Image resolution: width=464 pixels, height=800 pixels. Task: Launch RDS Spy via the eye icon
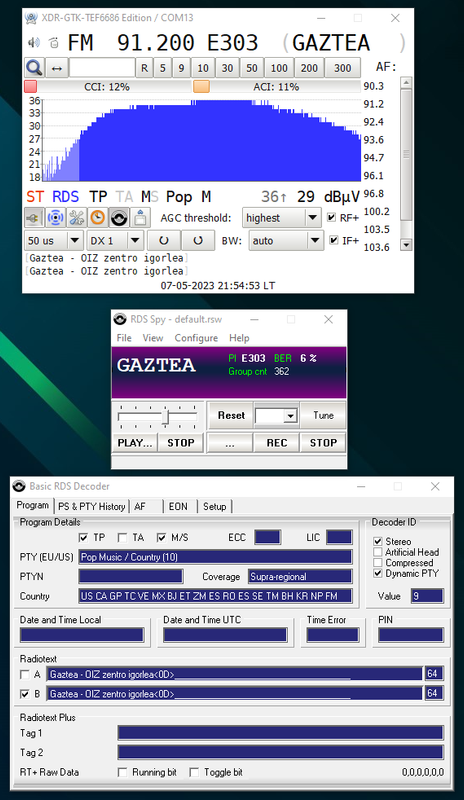(118, 218)
